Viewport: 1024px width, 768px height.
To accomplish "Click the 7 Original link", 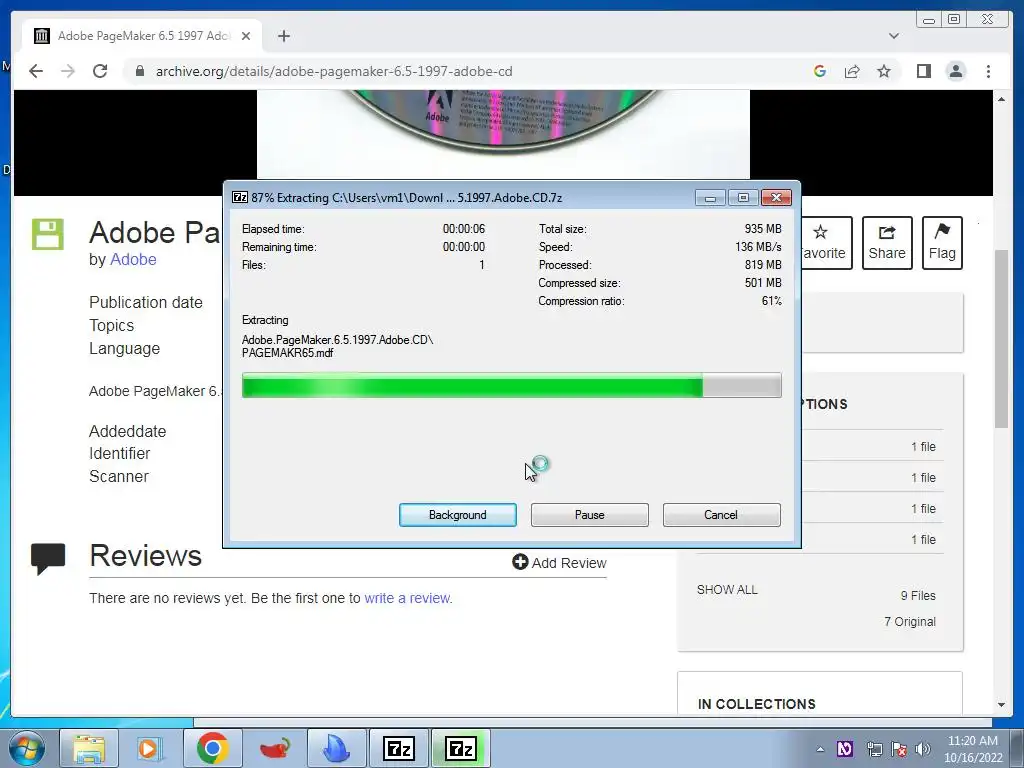I will pos(910,622).
